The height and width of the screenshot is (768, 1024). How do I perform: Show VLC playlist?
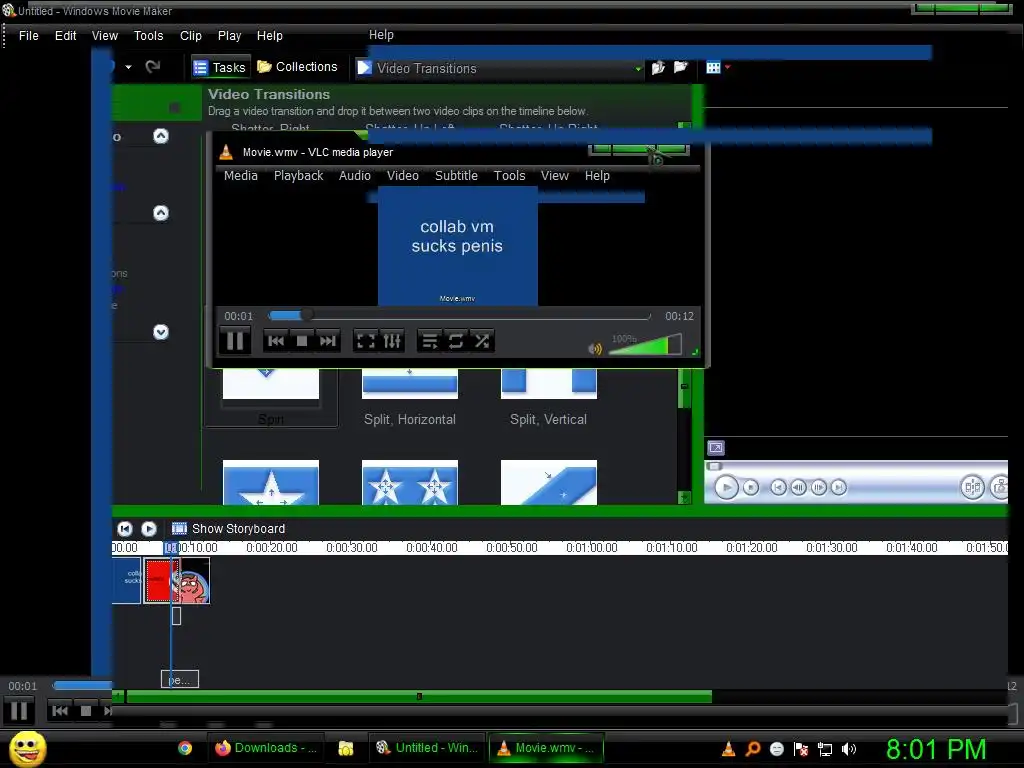point(430,341)
